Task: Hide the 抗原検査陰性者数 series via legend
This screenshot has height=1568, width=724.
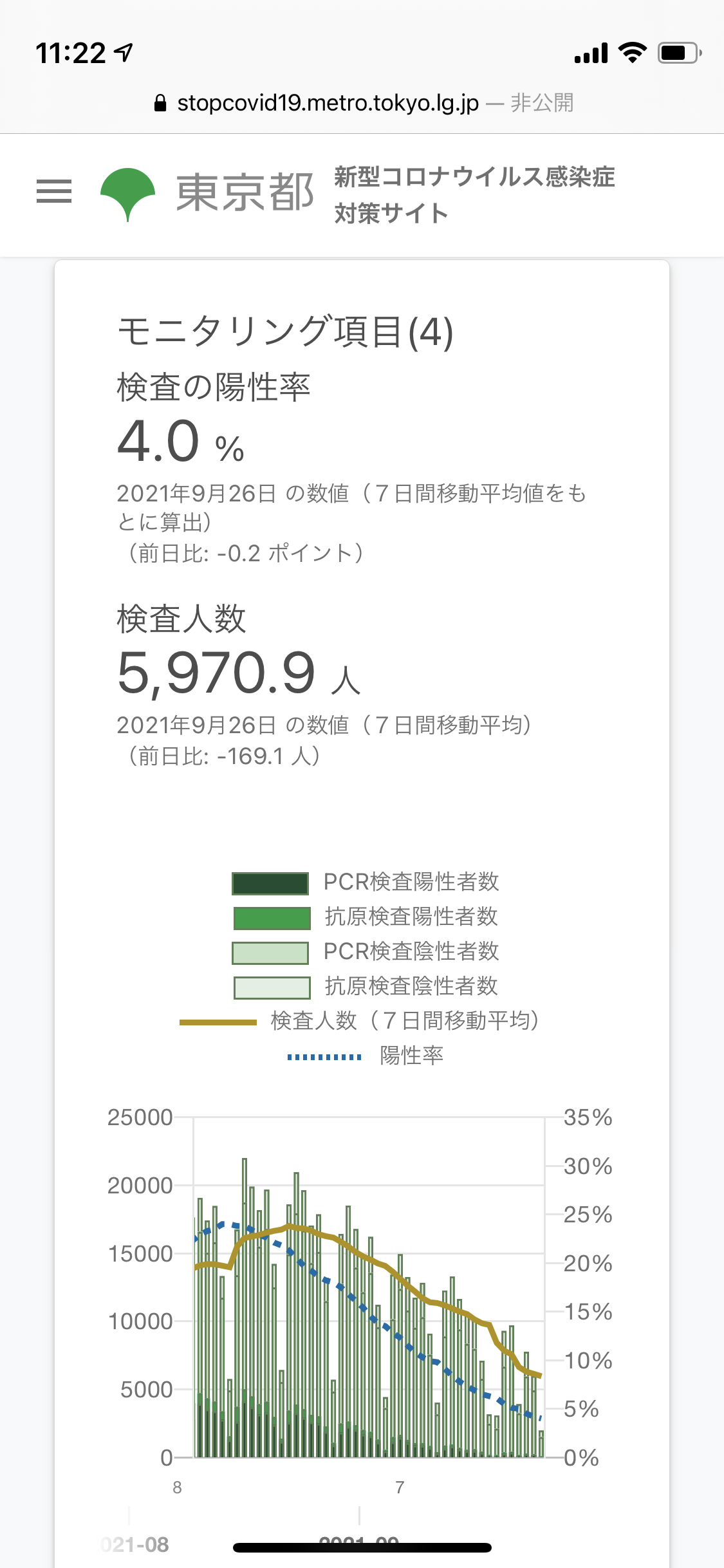Action: (x=366, y=986)
